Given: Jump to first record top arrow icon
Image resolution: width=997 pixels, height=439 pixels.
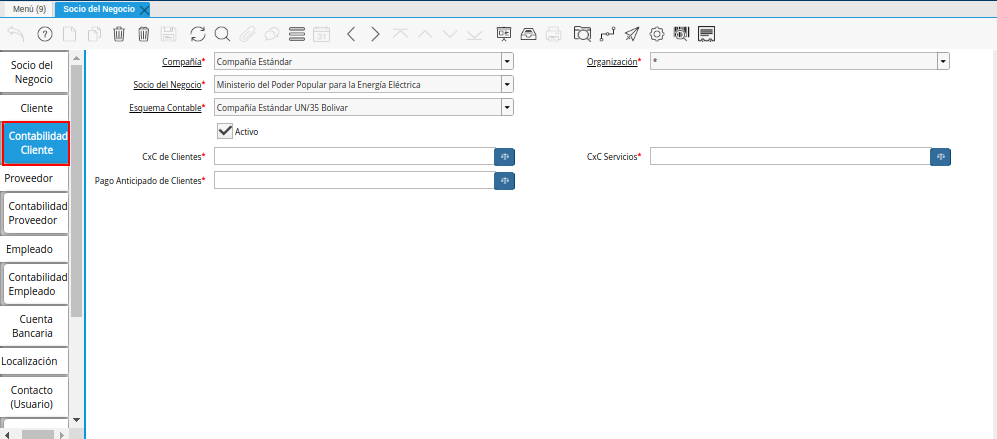Looking at the screenshot, I should (x=400, y=34).
